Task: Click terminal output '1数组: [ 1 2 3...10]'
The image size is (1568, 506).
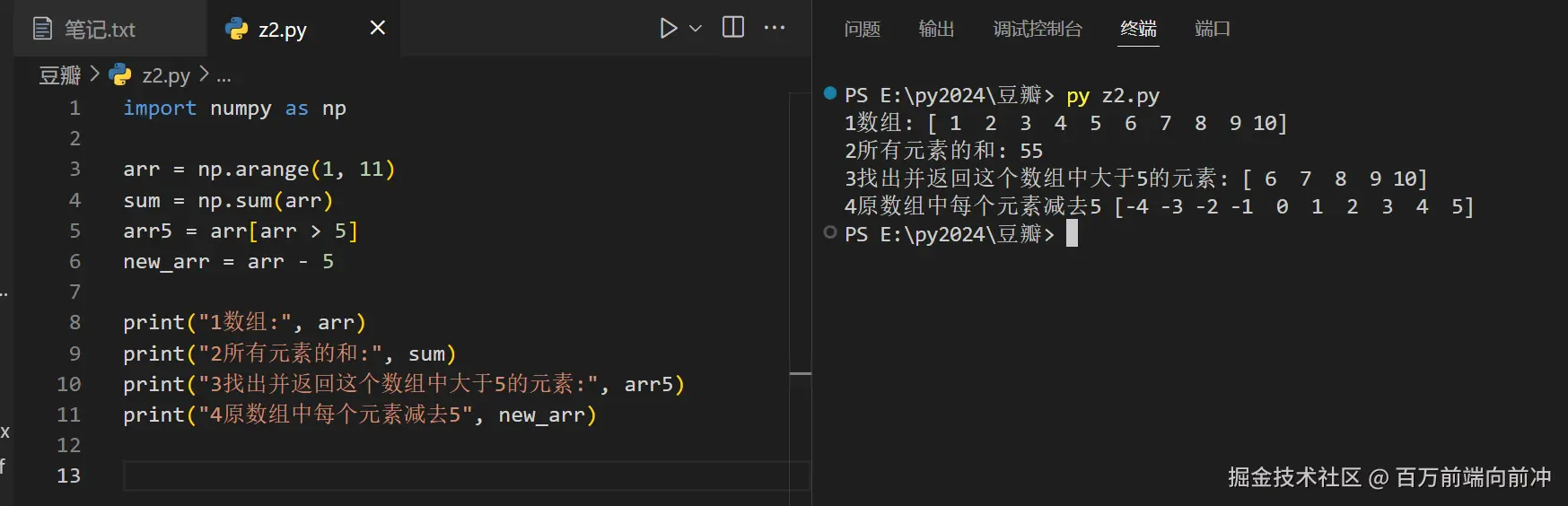Action: [x=1066, y=123]
